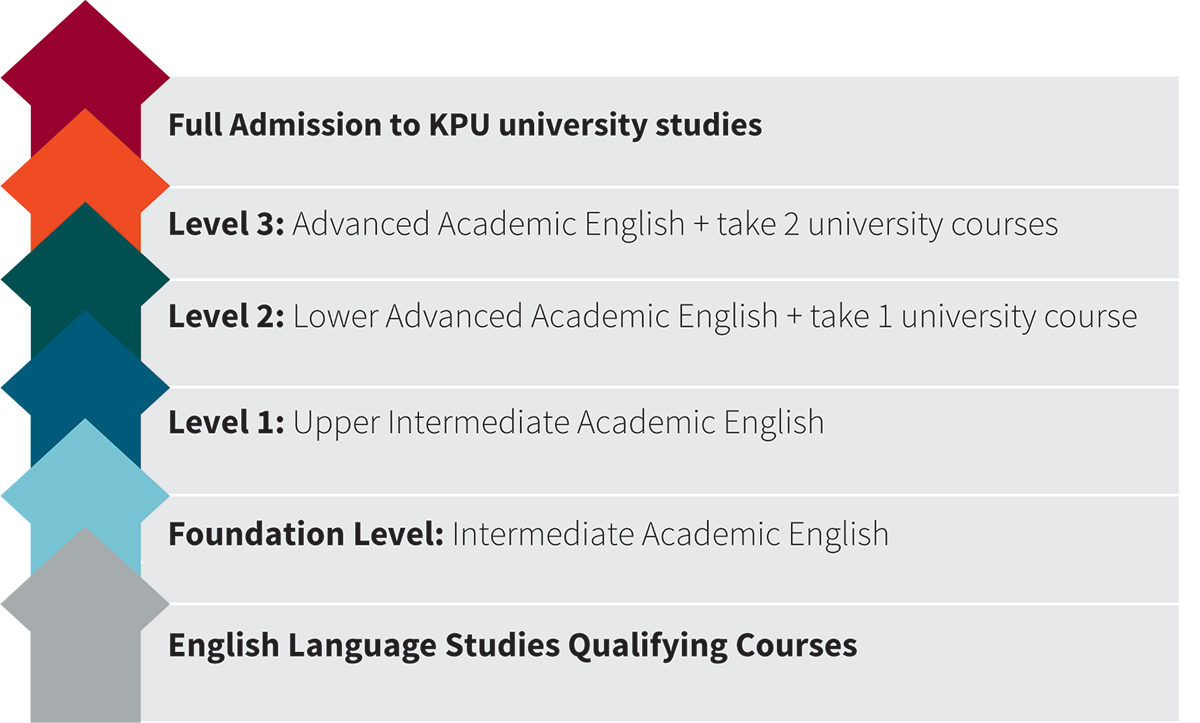Click the plus sign in Level 2 row

(795, 318)
